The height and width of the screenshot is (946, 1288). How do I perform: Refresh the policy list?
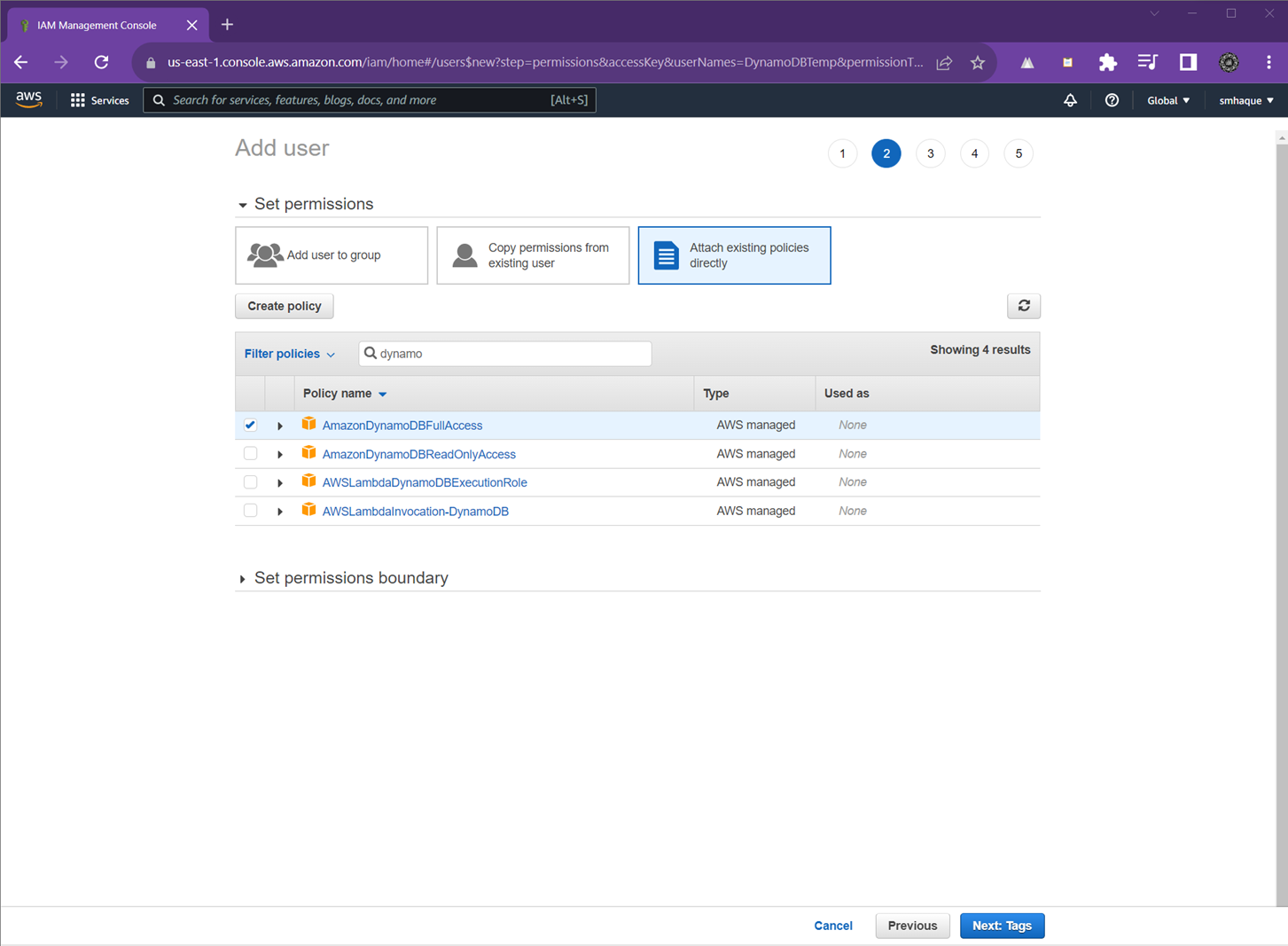(1023, 306)
